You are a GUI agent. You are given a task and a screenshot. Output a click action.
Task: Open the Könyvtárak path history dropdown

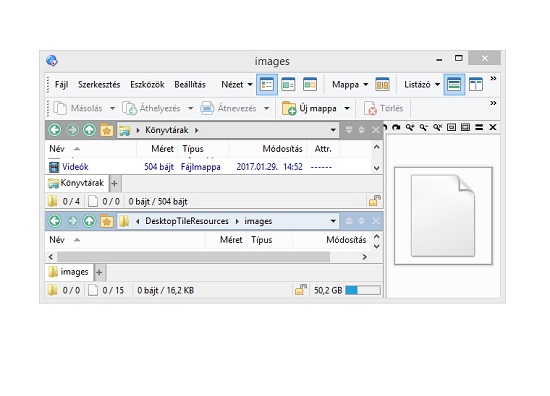tap(333, 130)
